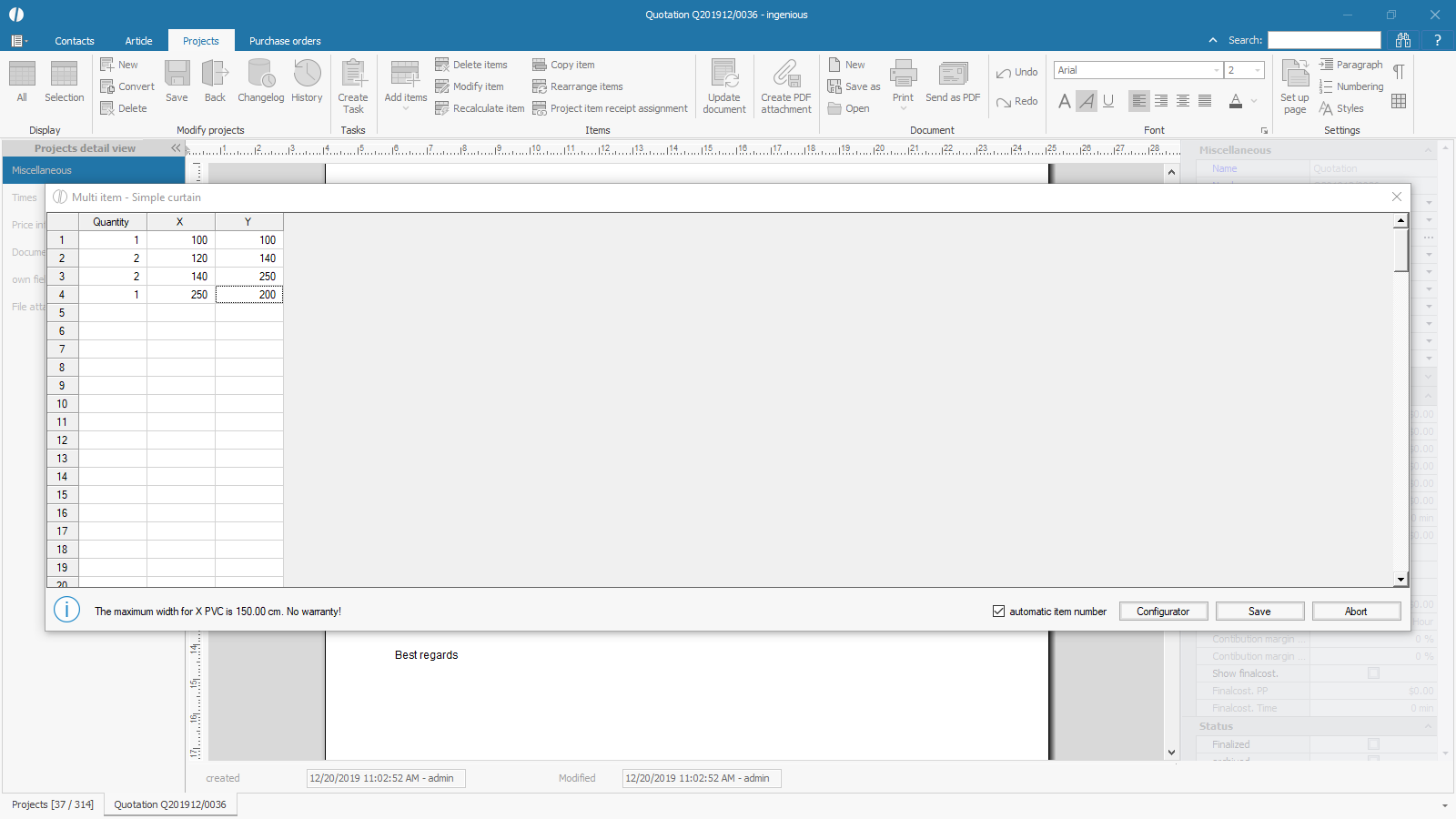Click the Send as PDF icon

click(953, 75)
